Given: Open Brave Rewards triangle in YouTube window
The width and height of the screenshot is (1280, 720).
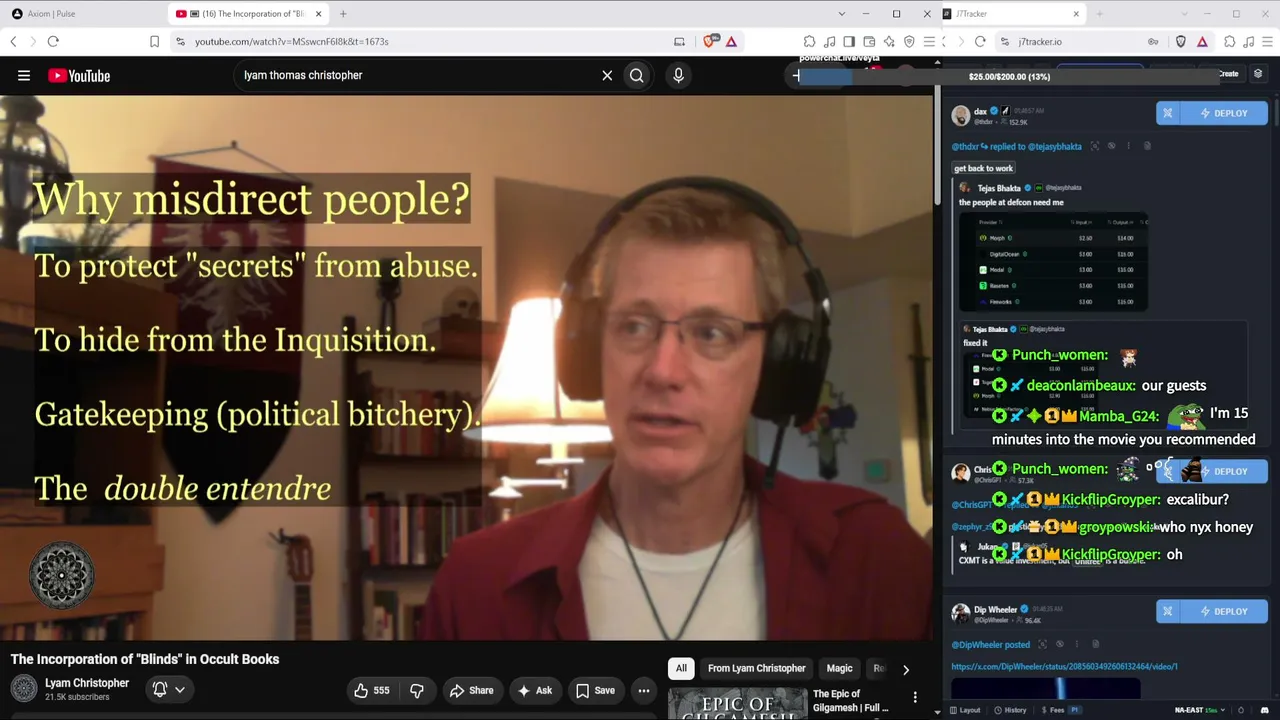Looking at the screenshot, I should coord(731,42).
